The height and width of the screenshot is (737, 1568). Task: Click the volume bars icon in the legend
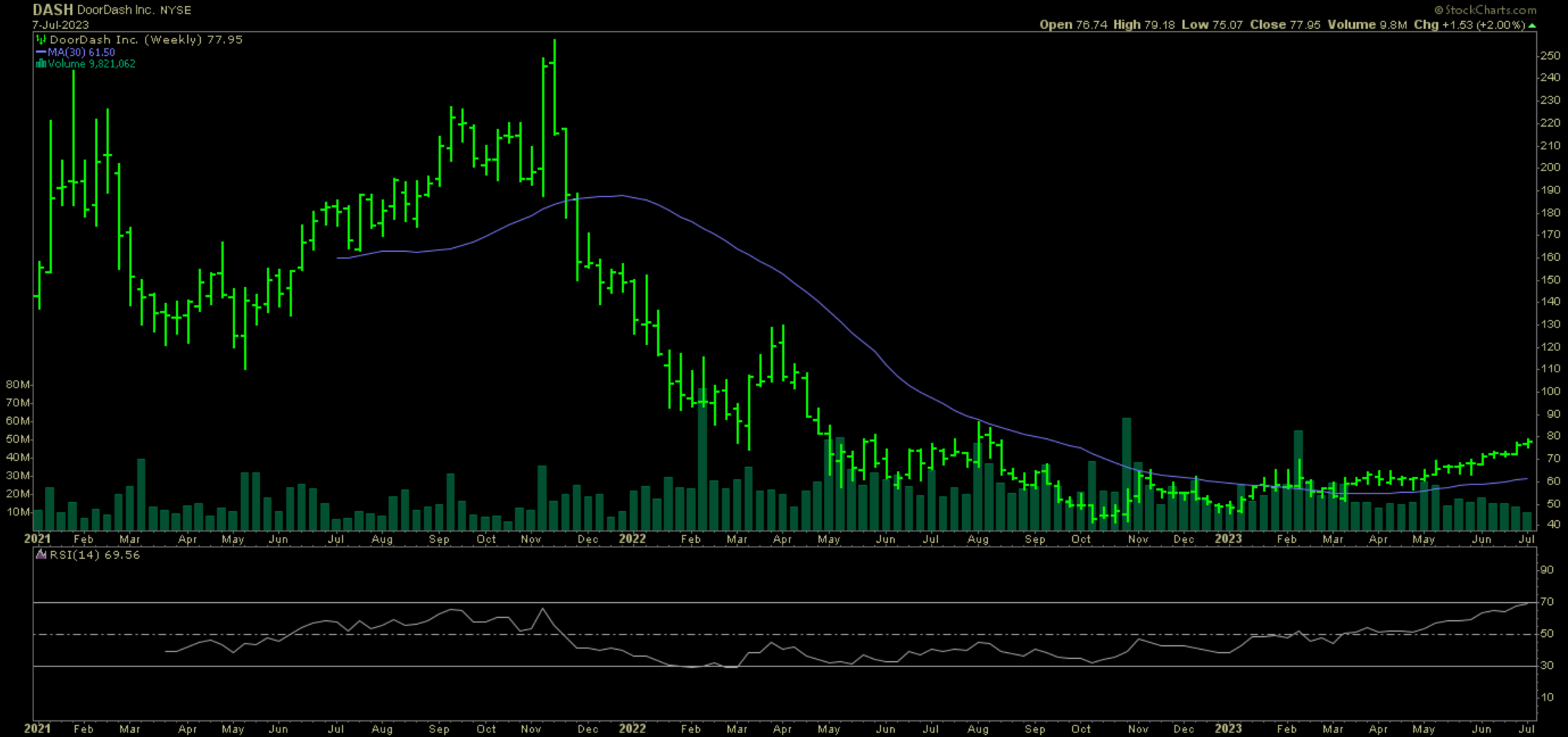(41, 64)
